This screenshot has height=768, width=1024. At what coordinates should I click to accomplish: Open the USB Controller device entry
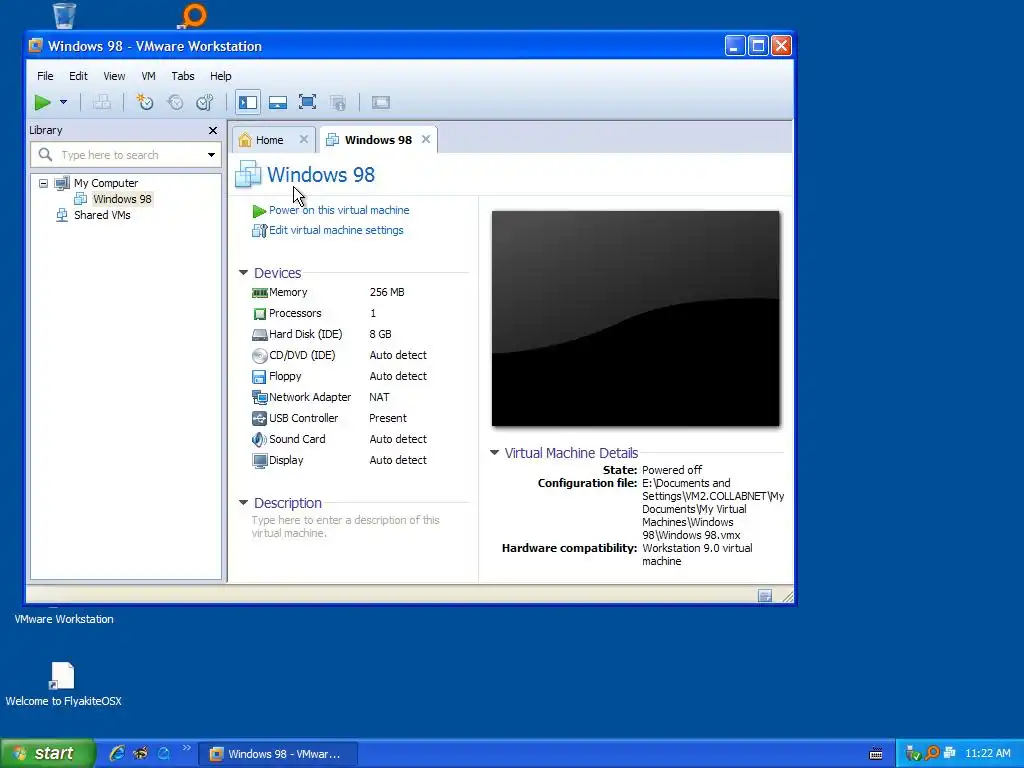303,418
